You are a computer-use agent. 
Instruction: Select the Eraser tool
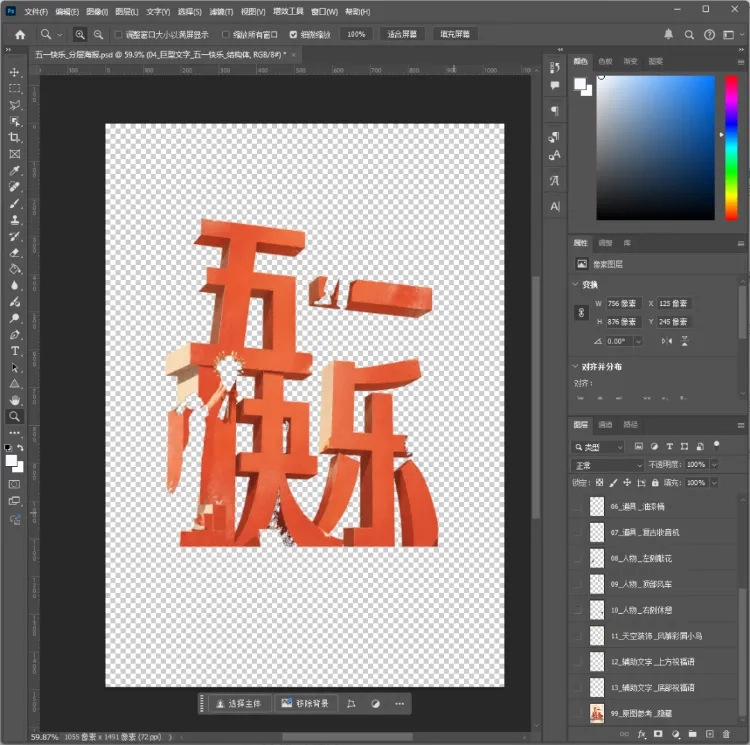14,253
